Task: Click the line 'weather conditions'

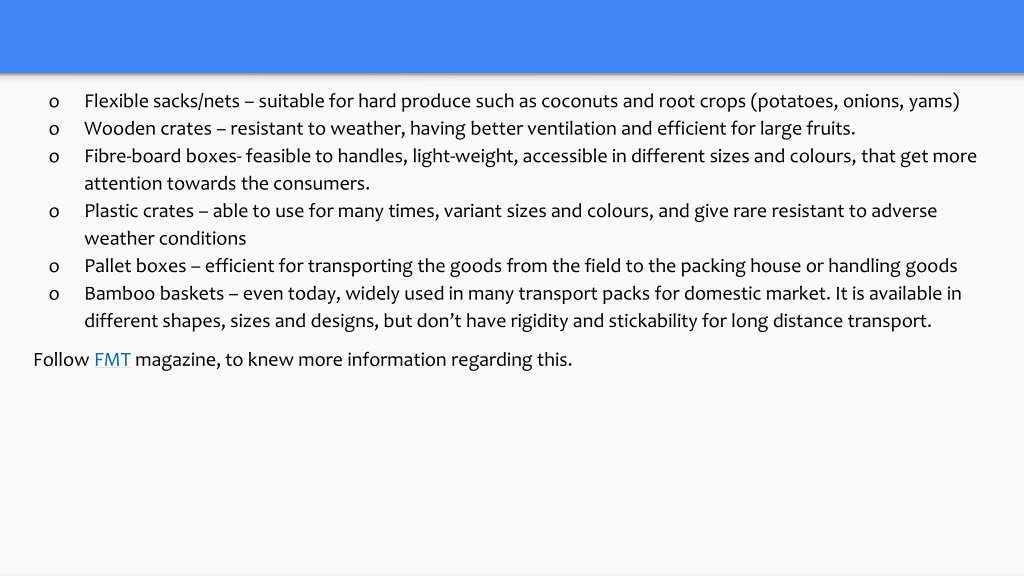Action: tap(165, 238)
